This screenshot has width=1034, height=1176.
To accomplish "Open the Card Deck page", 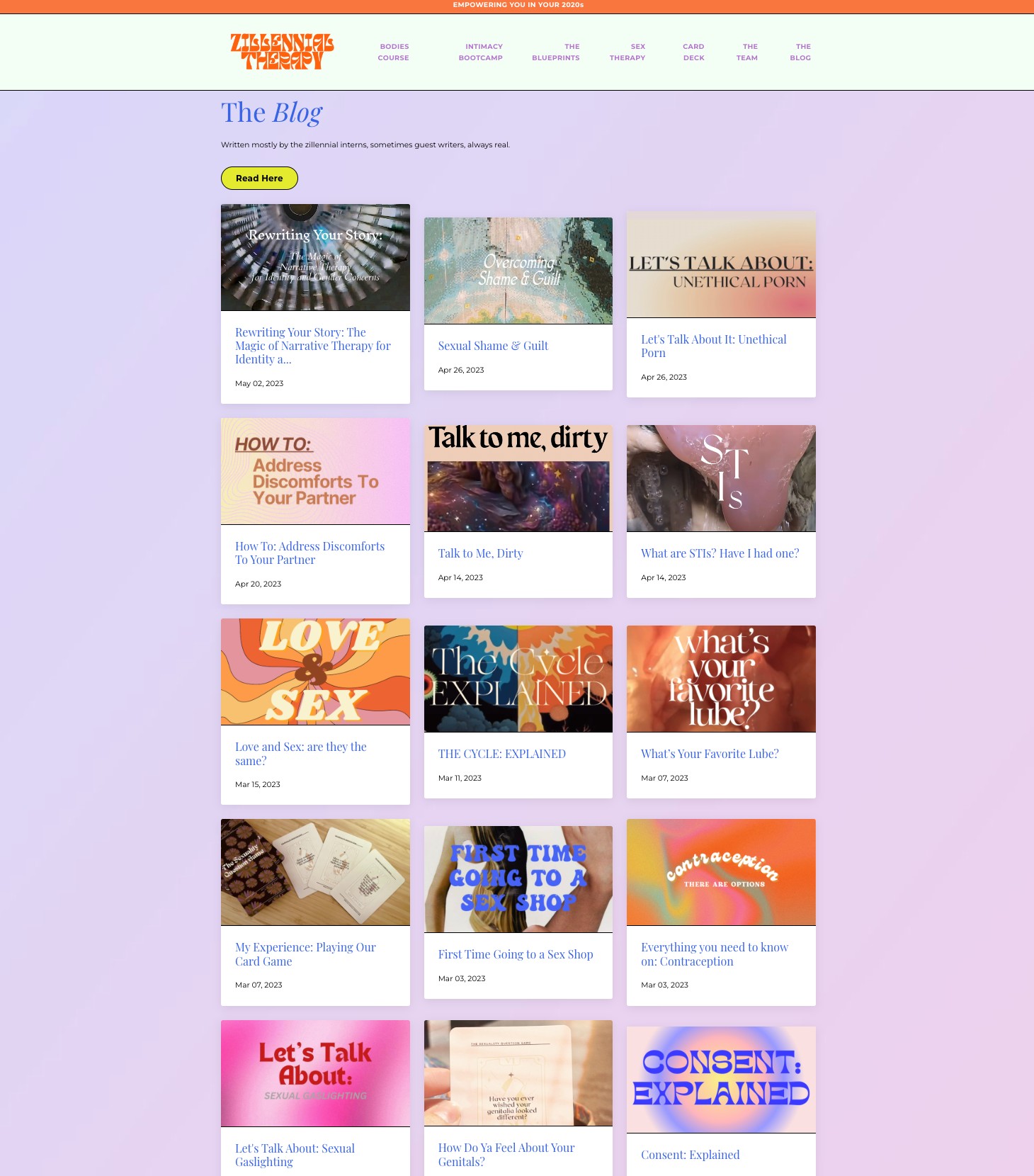I will (x=693, y=52).
